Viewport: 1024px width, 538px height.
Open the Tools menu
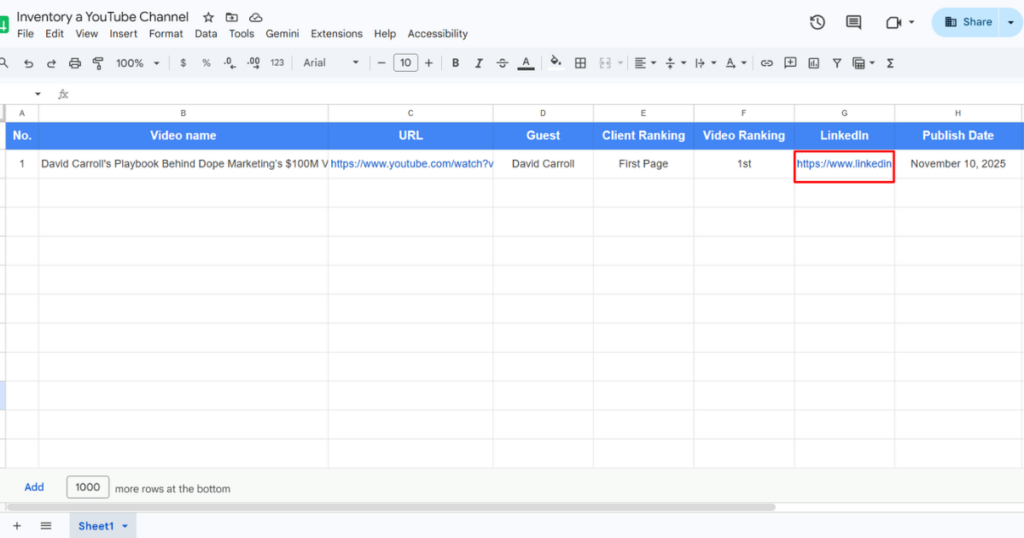coord(241,34)
